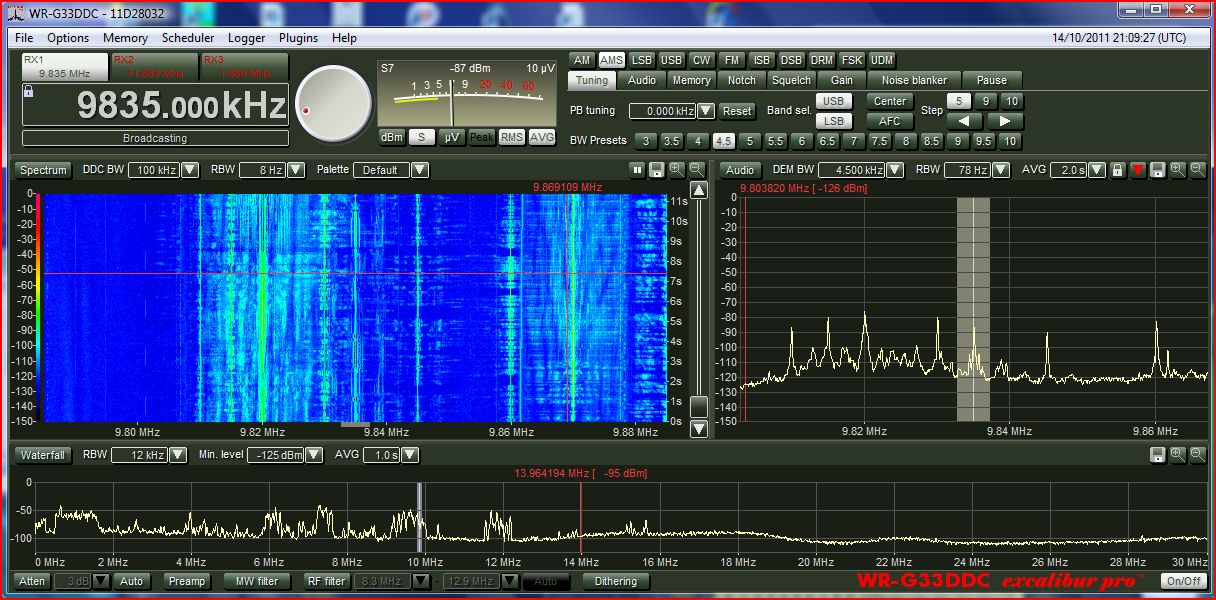This screenshot has width=1216, height=600.
Task: Click the Center button
Action: 890,101
